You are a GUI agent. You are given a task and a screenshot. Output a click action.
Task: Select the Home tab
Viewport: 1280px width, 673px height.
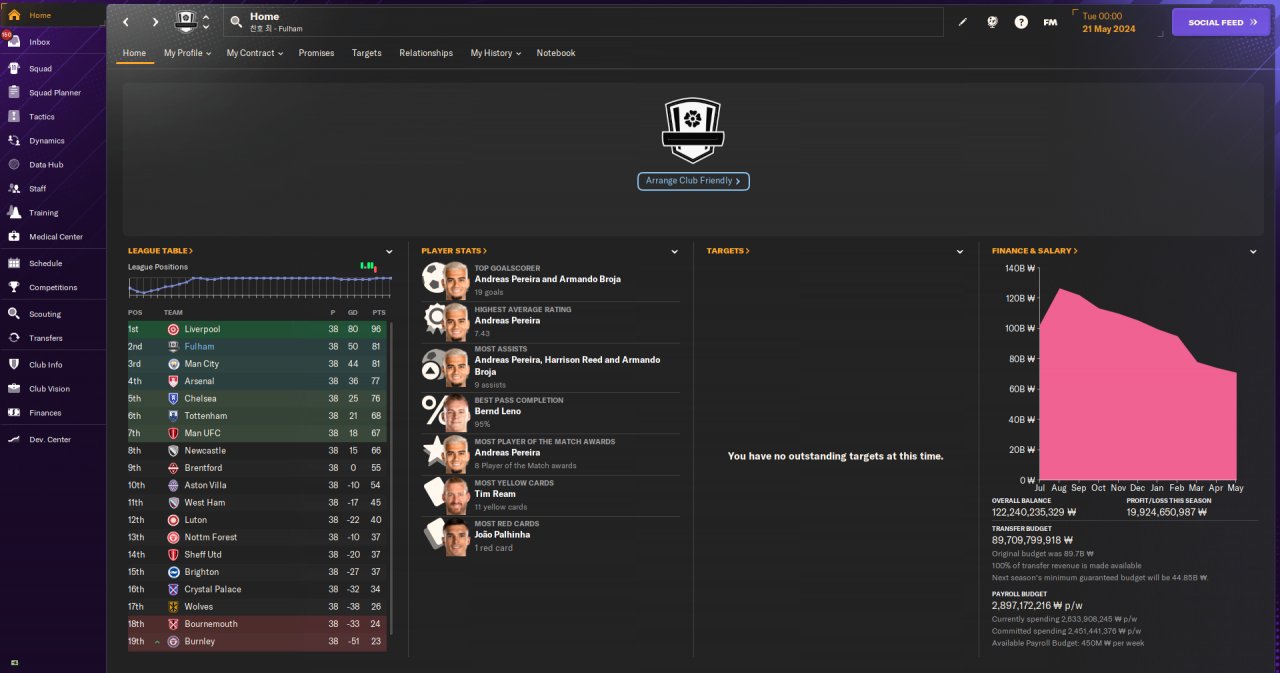(134, 53)
